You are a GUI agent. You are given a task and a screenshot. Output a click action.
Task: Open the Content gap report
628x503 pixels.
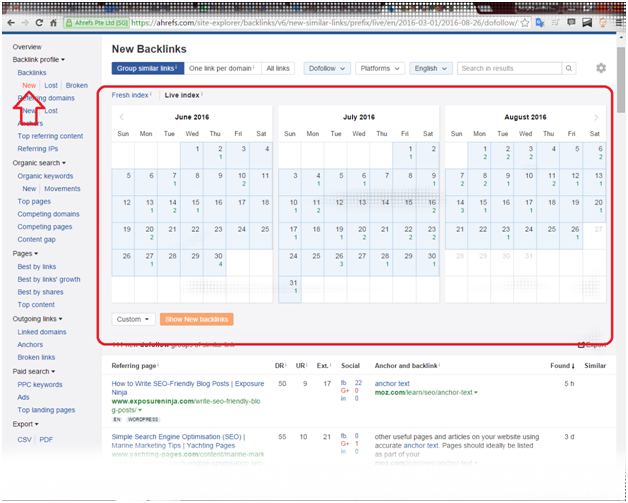click(x=36, y=239)
